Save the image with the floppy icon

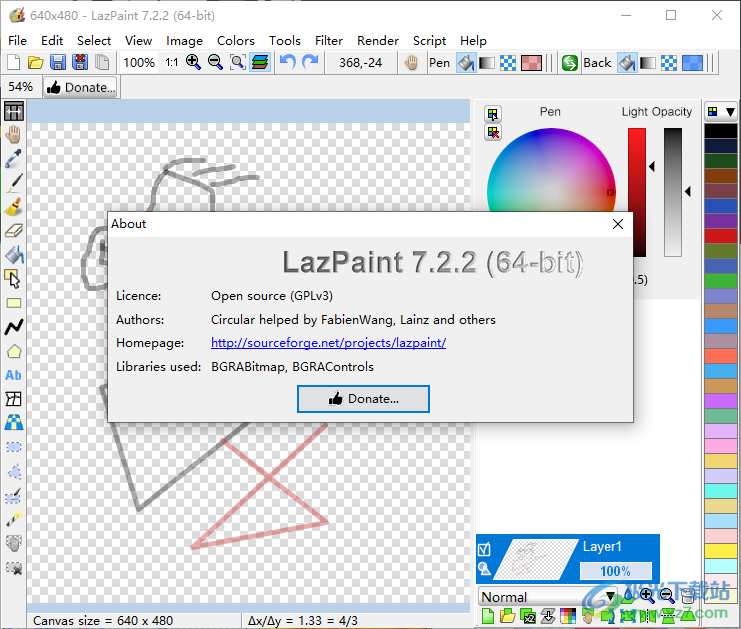(58, 62)
